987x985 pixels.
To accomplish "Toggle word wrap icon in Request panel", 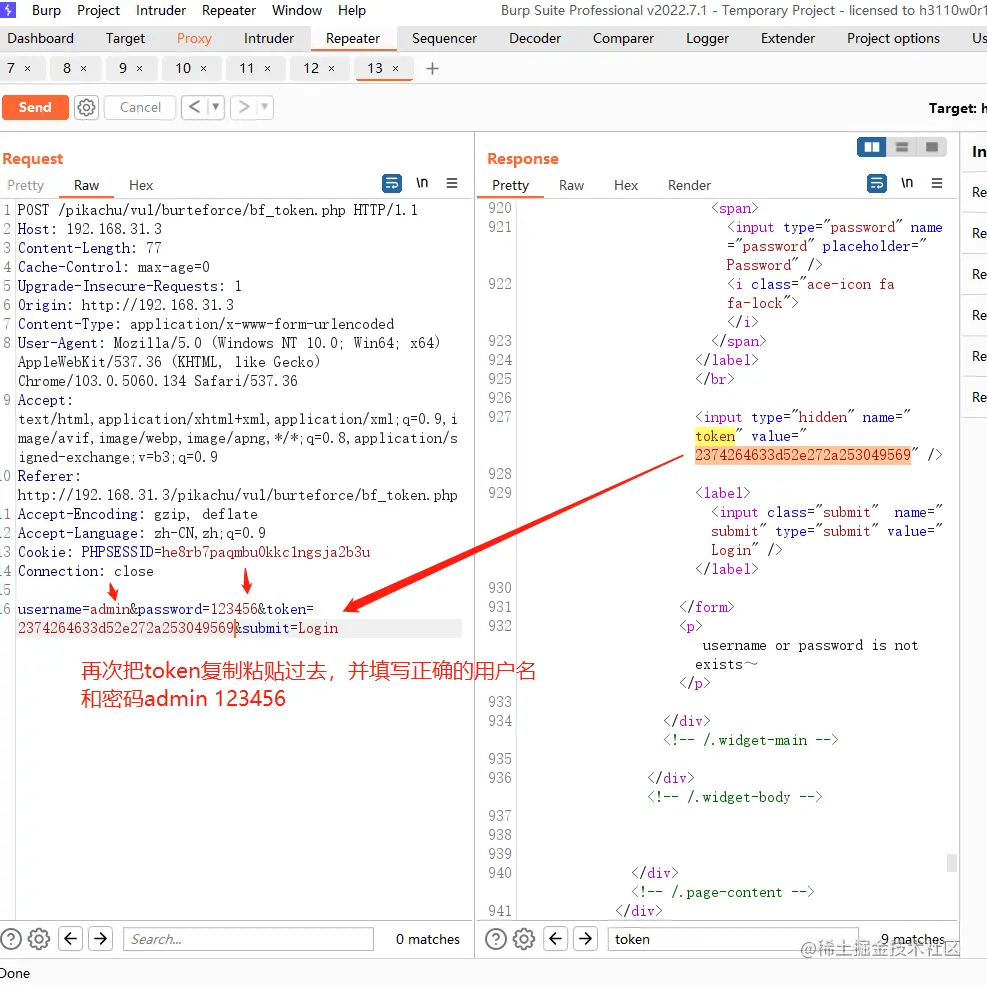I will 392,184.
